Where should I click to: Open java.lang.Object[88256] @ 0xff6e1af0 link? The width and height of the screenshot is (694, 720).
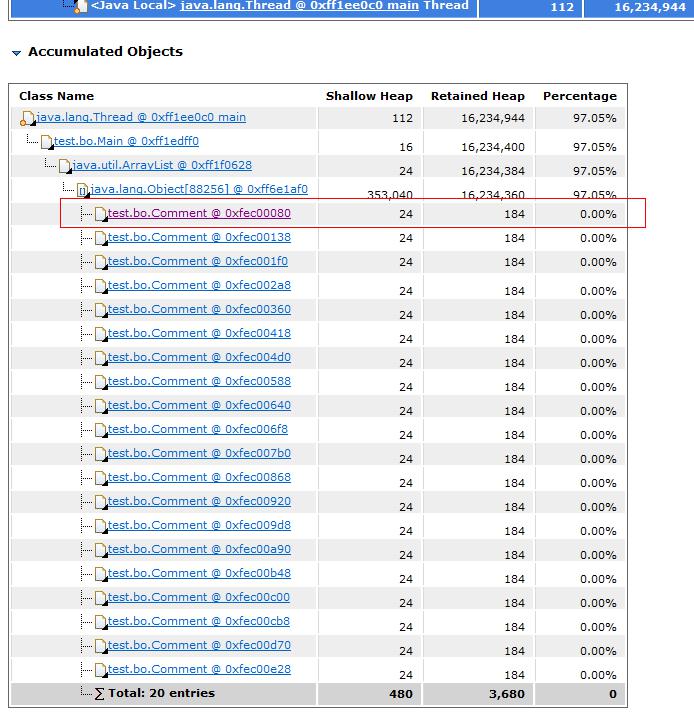pyautogui.click(x=199, y=189)
